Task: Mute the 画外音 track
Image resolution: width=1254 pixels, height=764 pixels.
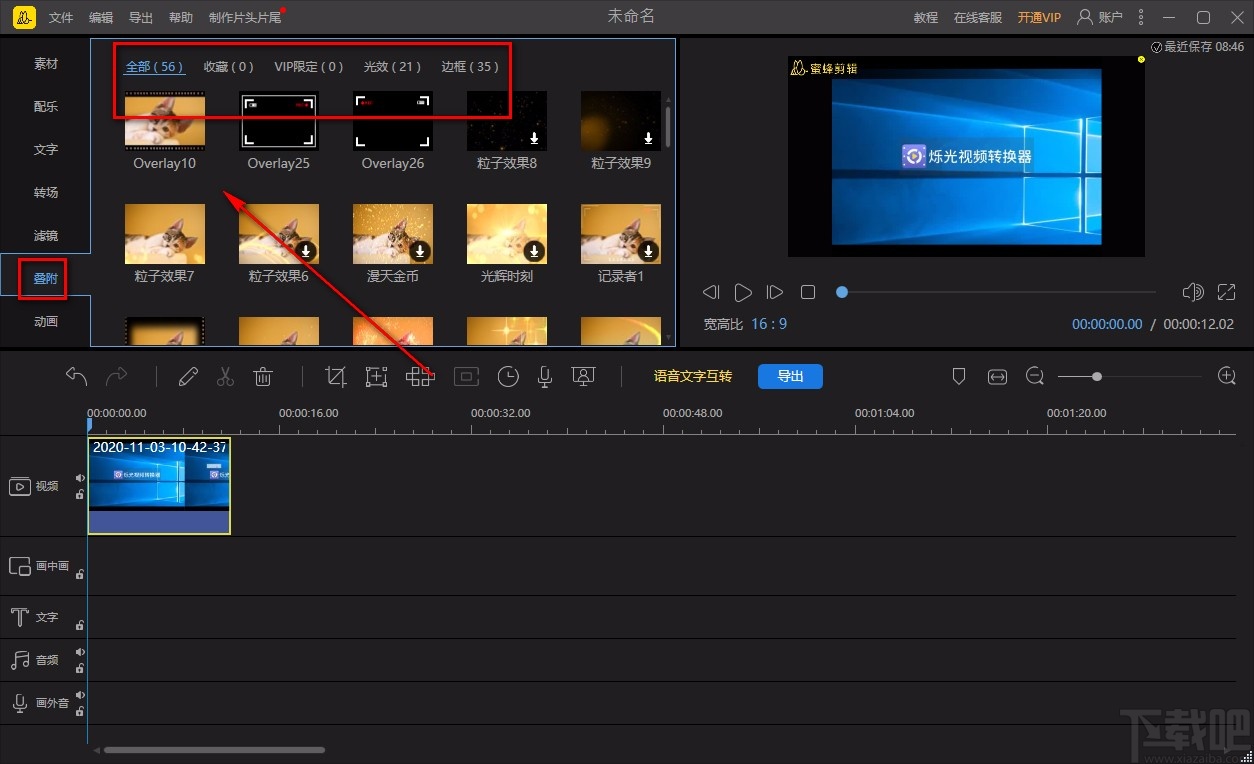Action: pos(80,695)
